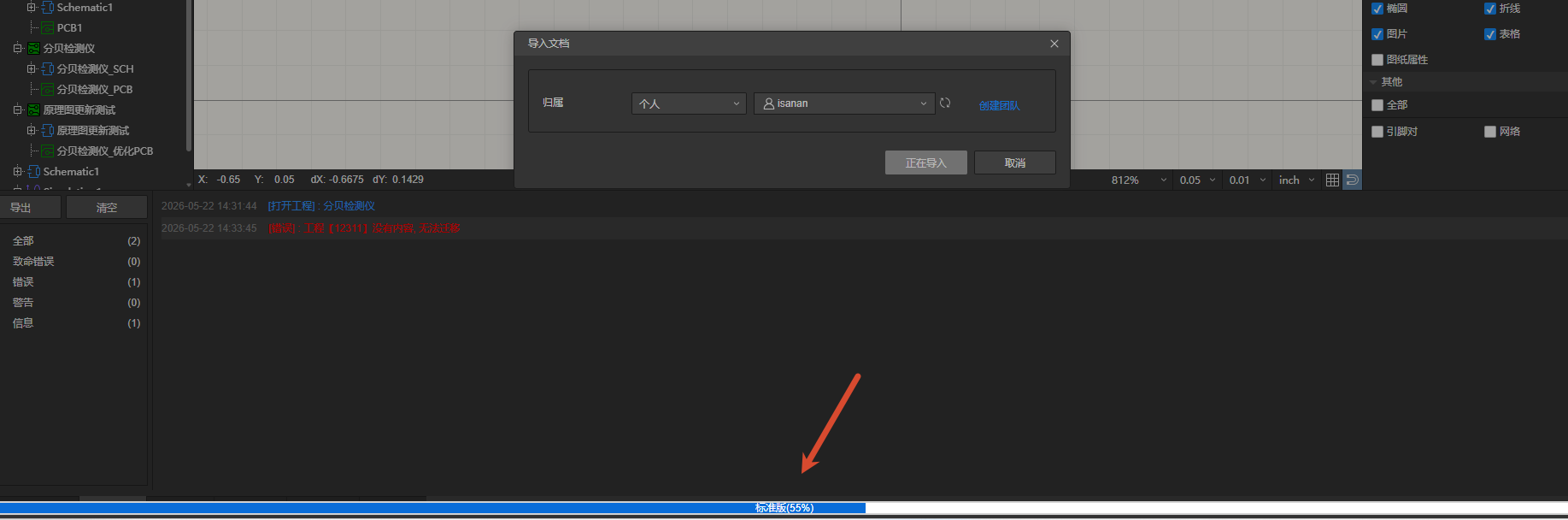Click the 分贝检测仪 project board icon

[34, 49]
